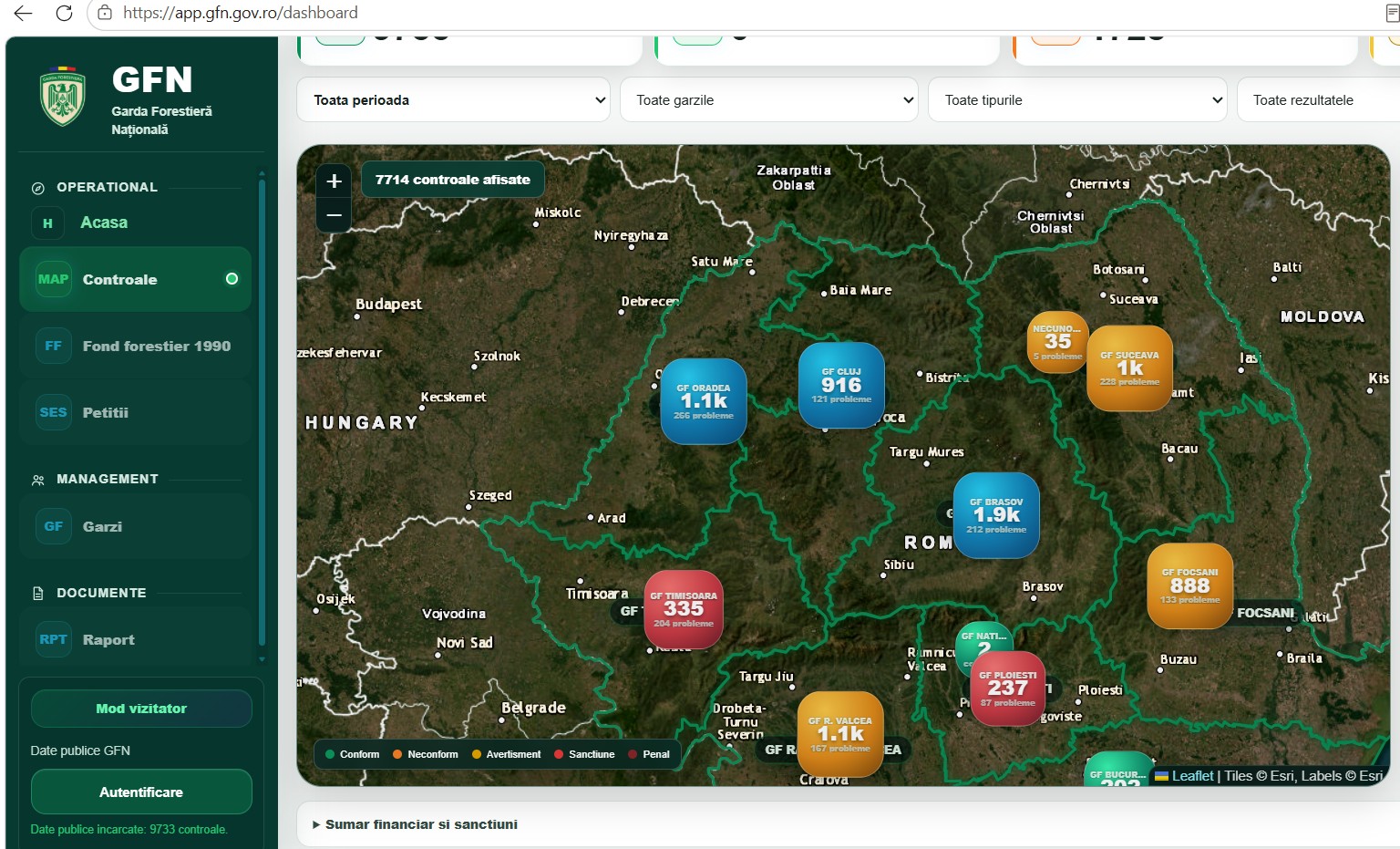This screenshot has height=849, width=1400.
Task: Open the Toate tipurile dropdown
Action: (1077, 99)
